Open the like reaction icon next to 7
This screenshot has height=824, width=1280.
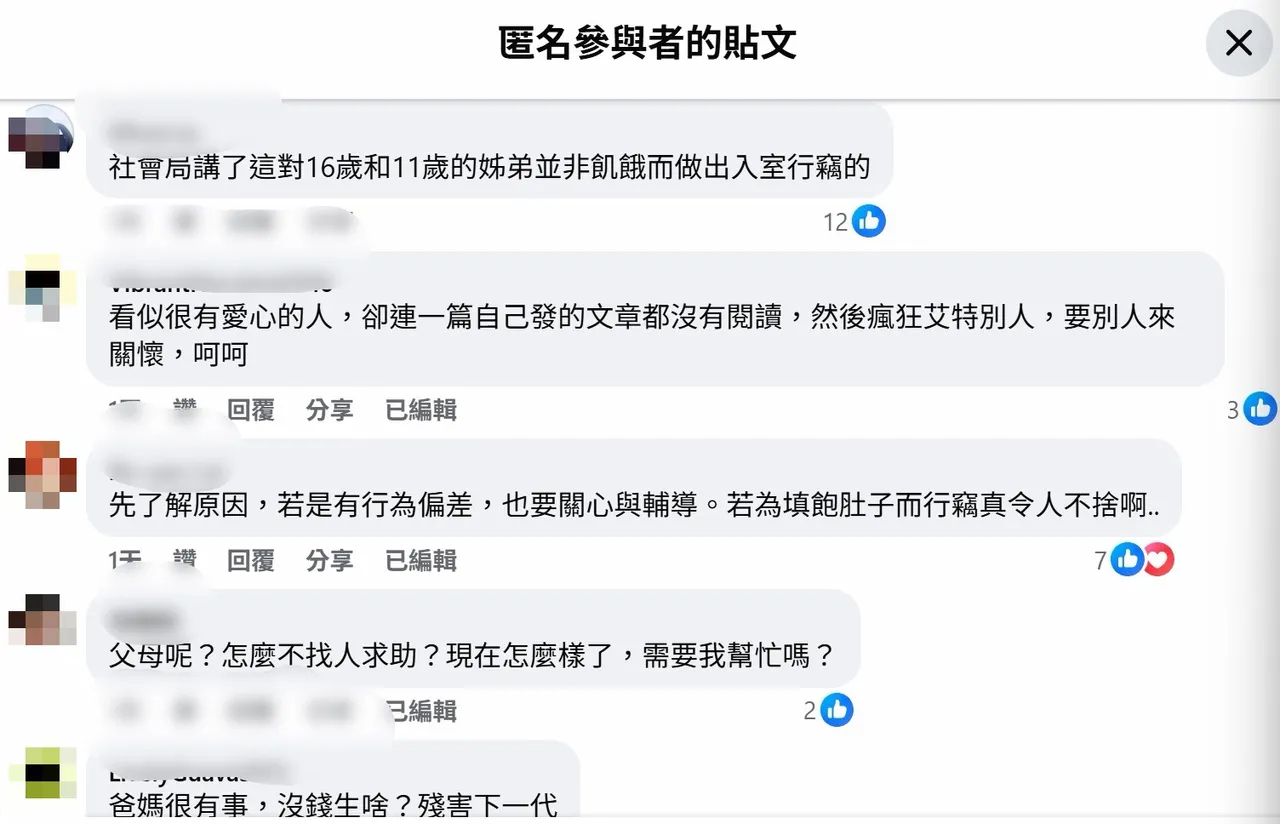[1127, 560]
